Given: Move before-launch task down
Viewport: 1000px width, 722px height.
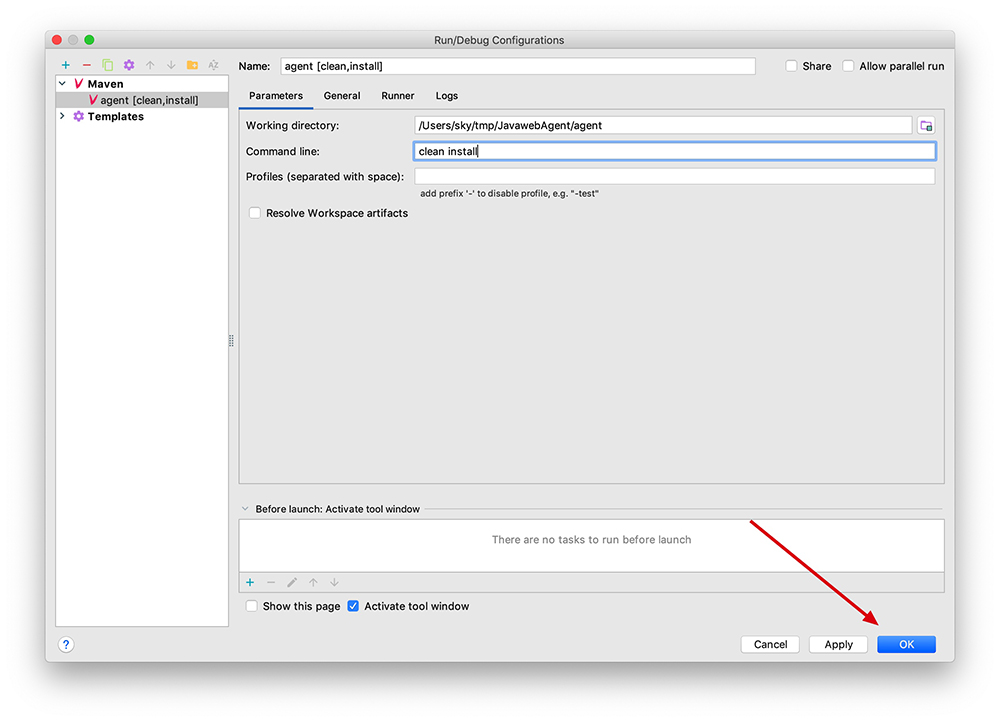Looking at the screenshot, I should [334, 582].
